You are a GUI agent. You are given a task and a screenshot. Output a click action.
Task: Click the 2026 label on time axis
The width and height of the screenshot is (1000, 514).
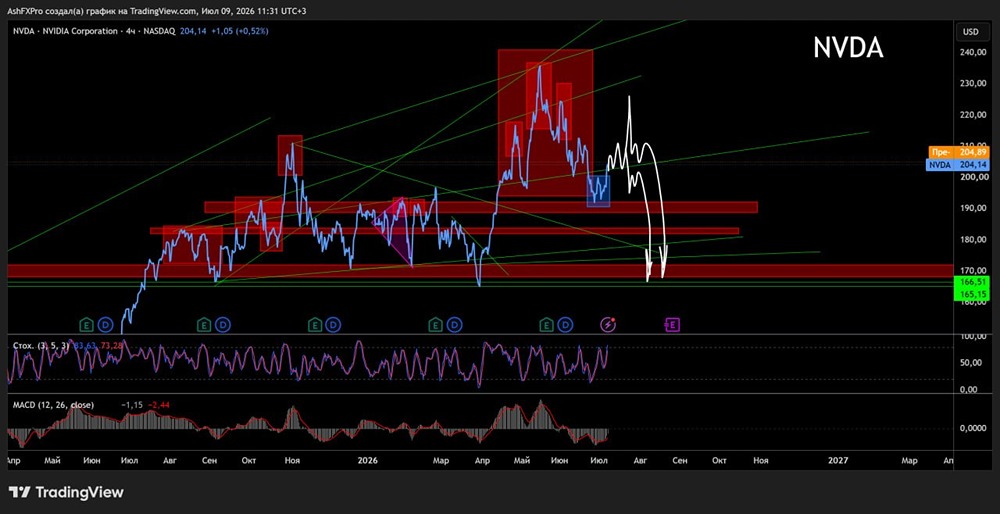click(369, 460)
